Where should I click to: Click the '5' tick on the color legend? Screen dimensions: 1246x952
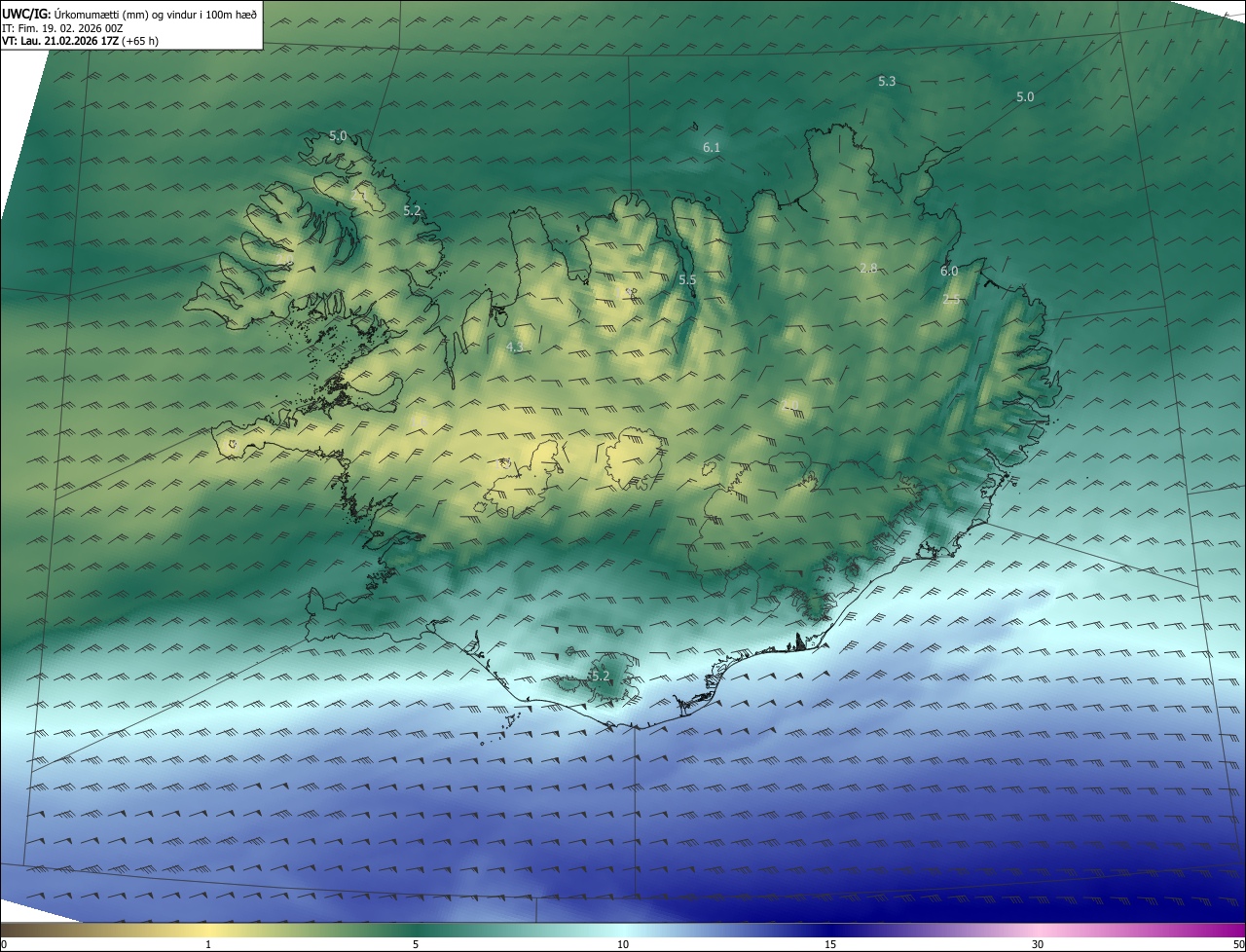[x=416, y=944]
